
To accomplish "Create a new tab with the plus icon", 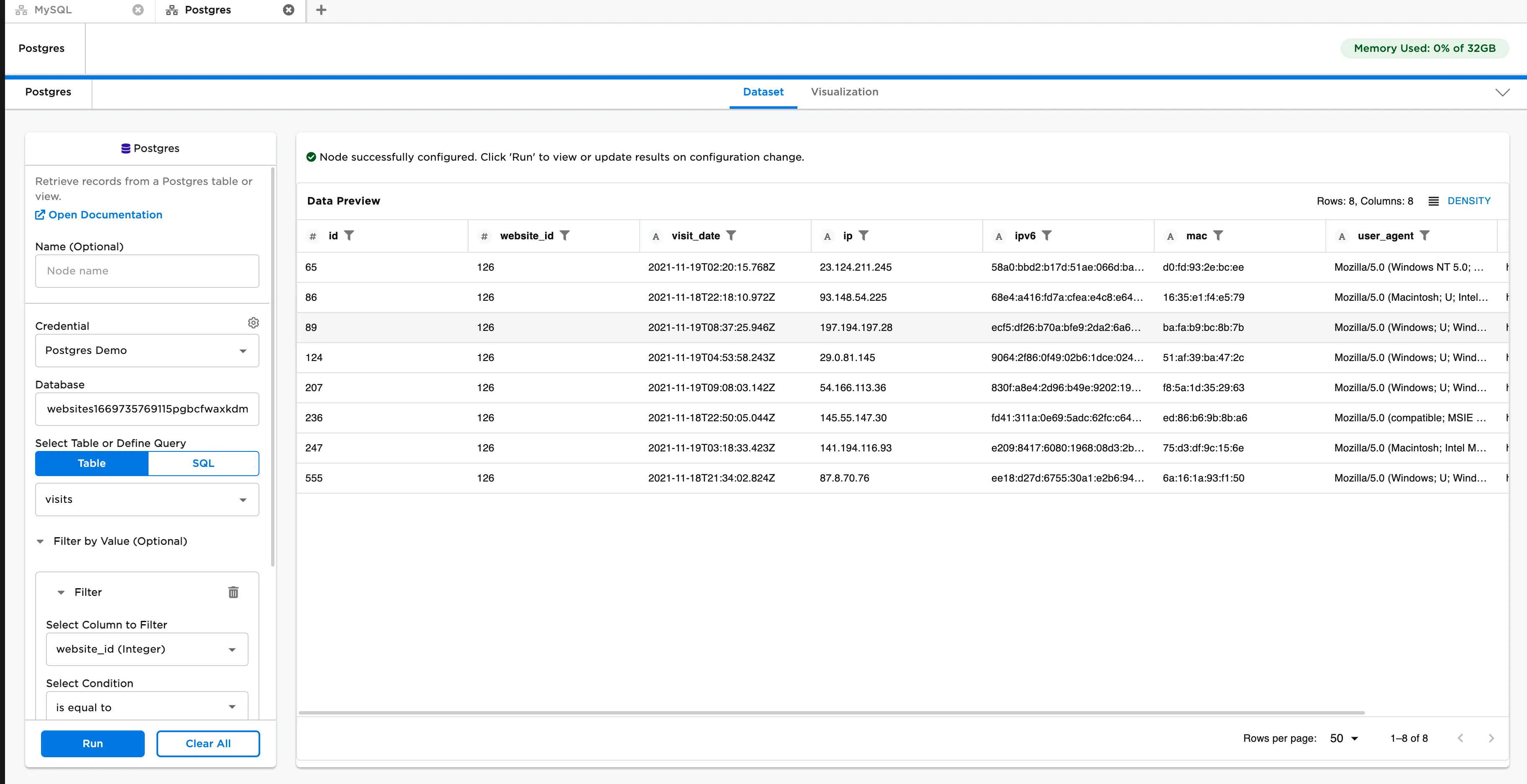I will pyautogui.click(x=321, y=10).
